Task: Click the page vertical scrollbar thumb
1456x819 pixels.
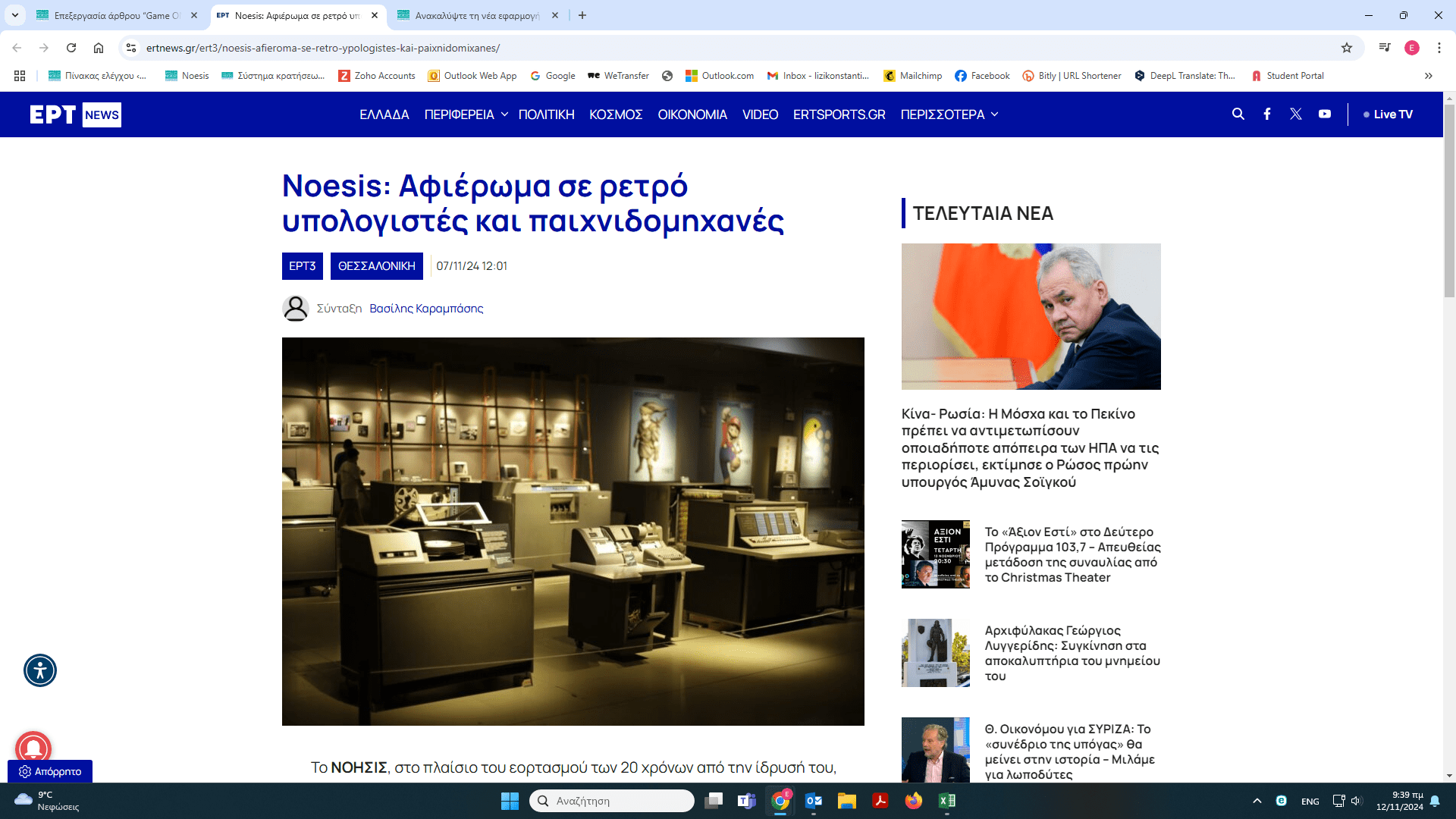Action: coord(1449,201)
